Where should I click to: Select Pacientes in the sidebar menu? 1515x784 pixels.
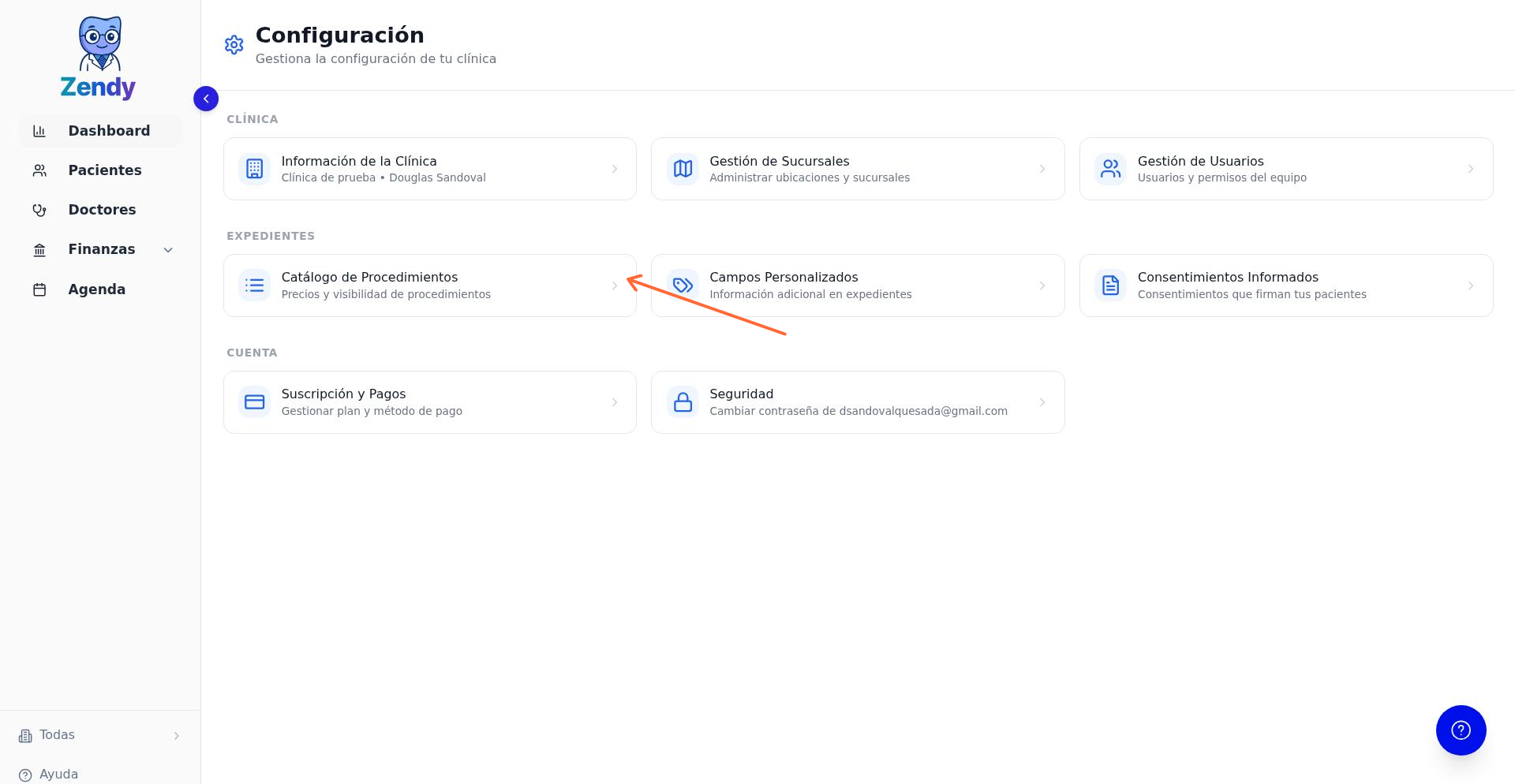(x=105, y=170)
